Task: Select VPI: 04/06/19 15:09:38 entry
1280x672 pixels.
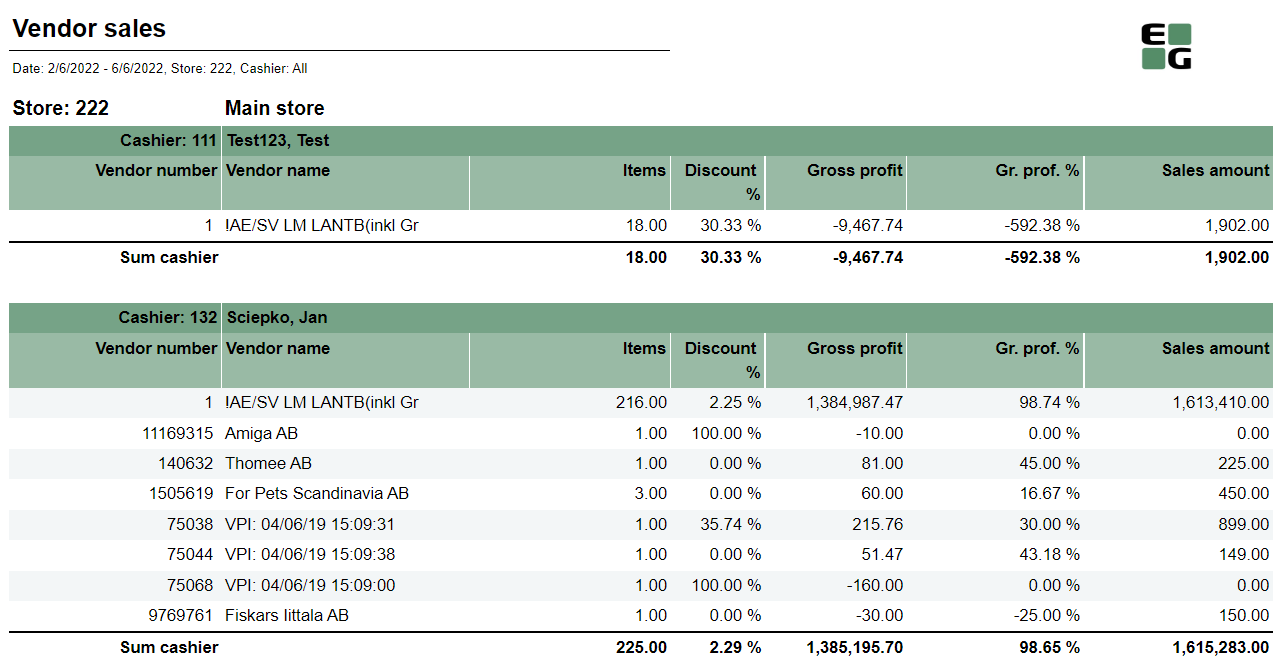Action: coord(309,554)
